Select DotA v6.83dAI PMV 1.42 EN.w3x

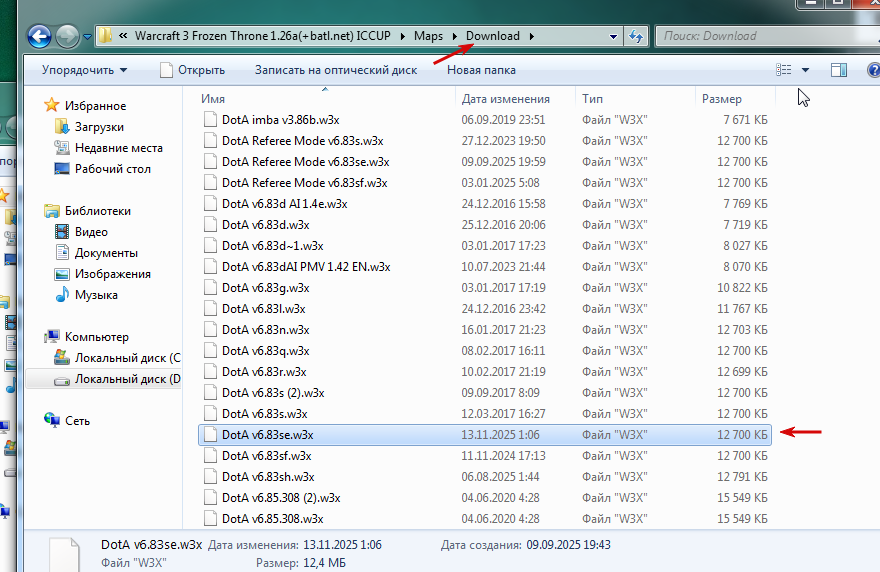click(x=306, y=267)
